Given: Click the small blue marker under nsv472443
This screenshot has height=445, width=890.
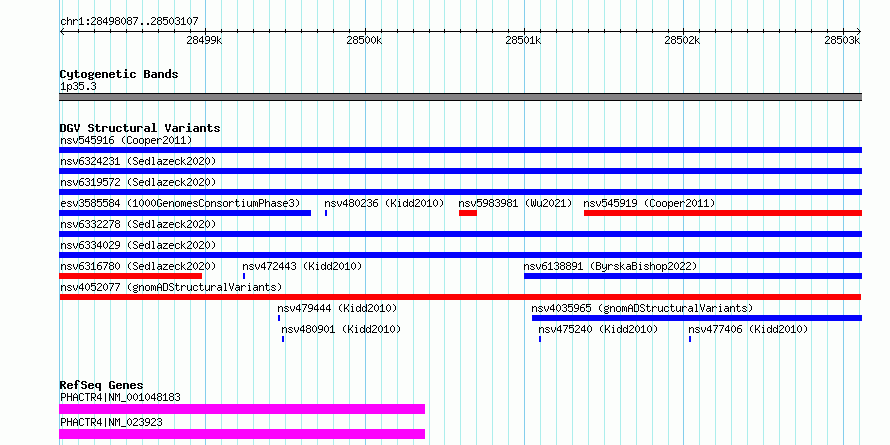Looking at the screenshot, I should [x=244, y=276].
